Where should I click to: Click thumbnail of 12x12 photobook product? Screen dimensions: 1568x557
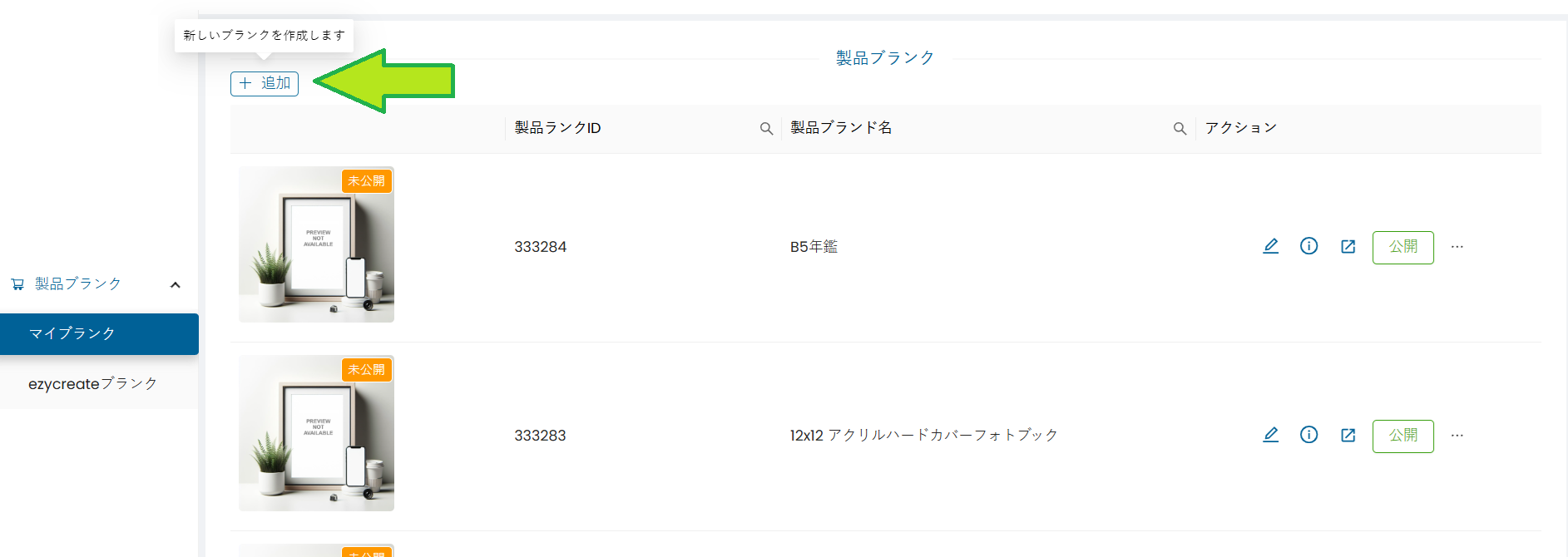tap(316, 433)
